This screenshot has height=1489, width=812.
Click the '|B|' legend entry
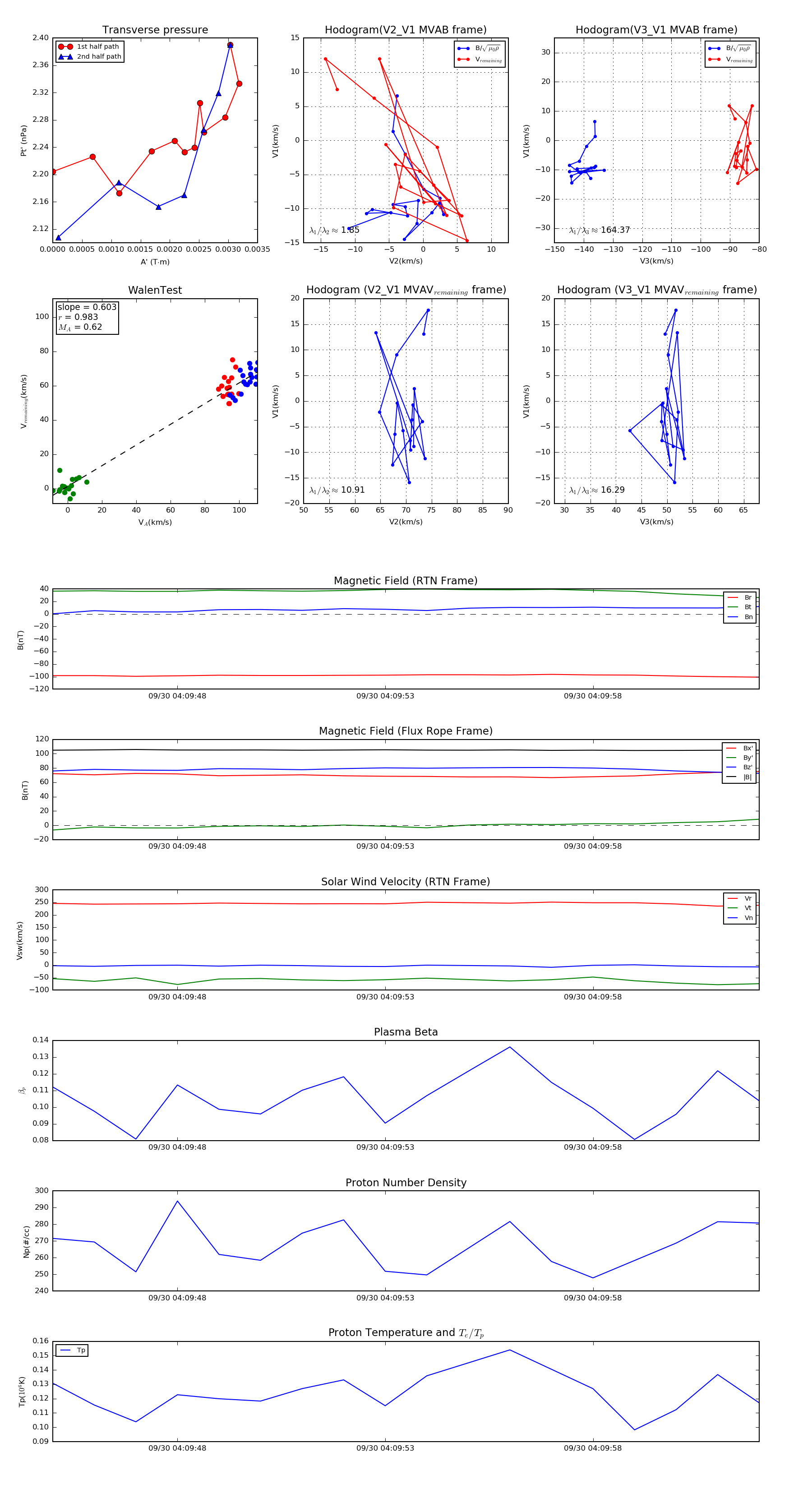coord(740,777)
